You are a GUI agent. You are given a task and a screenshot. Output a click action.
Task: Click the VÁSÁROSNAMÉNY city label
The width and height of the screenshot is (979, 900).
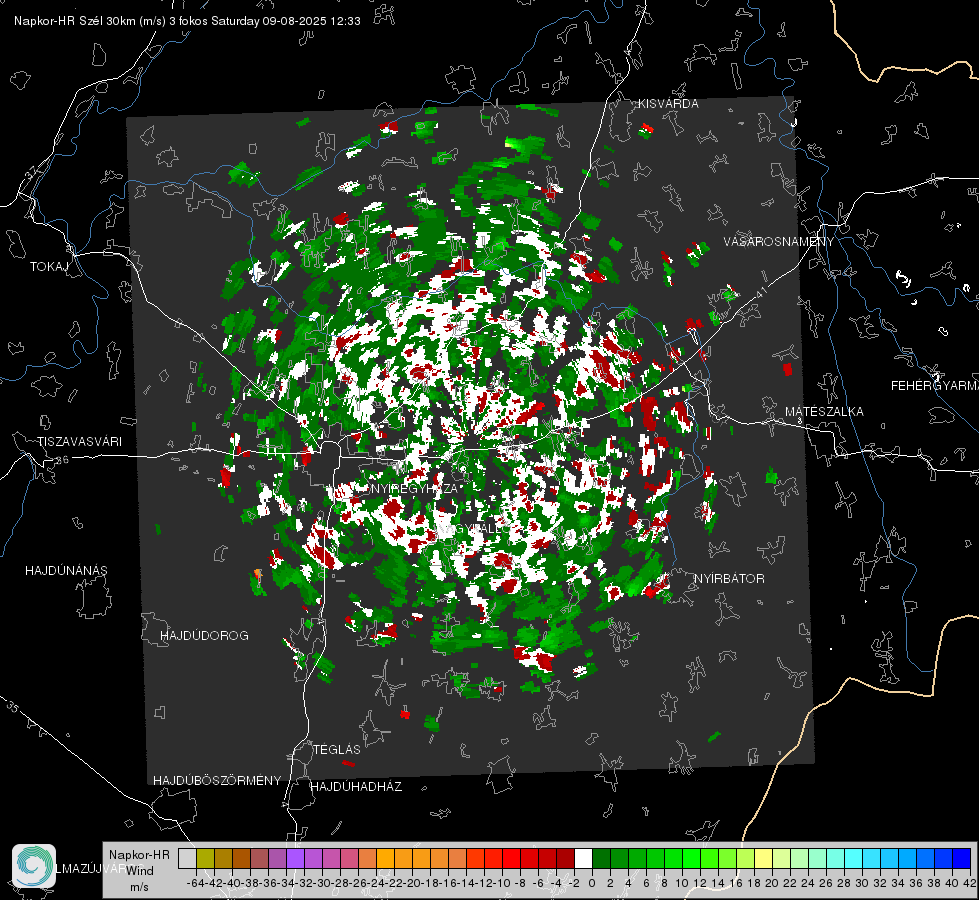(779, 242)
